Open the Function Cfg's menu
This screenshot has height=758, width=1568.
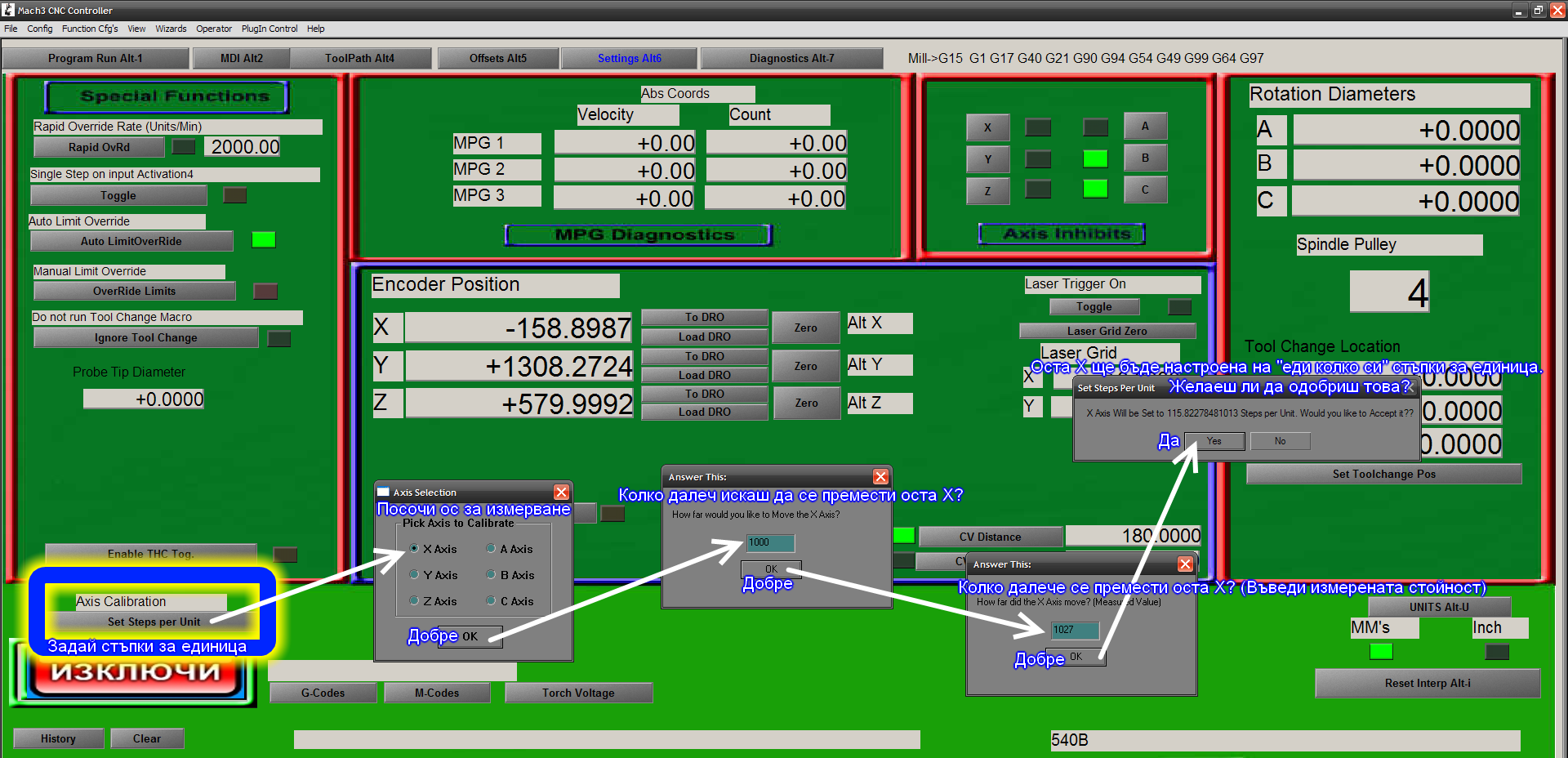90,29
